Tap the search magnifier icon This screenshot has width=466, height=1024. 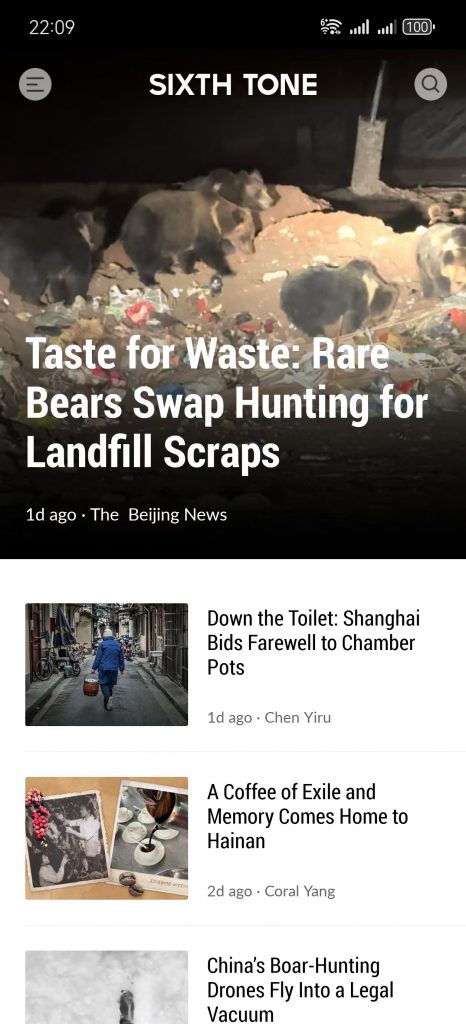pyautogui.click(x=431, y=84)
